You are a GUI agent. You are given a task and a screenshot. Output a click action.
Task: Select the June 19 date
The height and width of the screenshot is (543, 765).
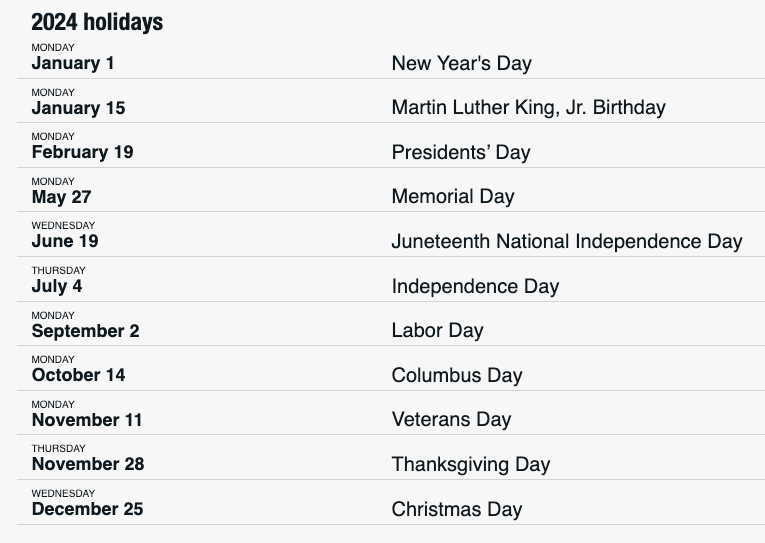tap(65, 241)
